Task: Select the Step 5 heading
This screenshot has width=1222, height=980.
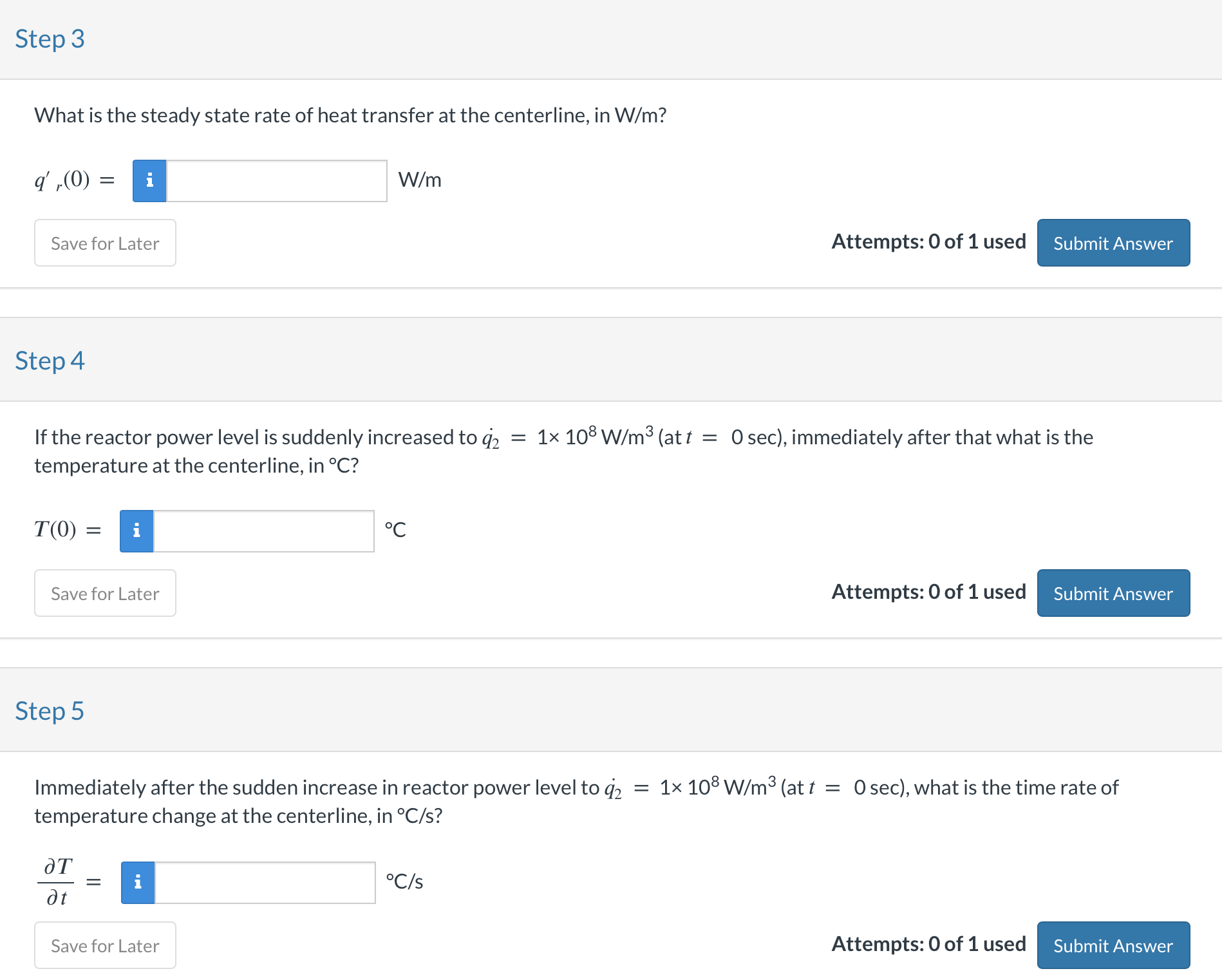Action: click(50, 711)
